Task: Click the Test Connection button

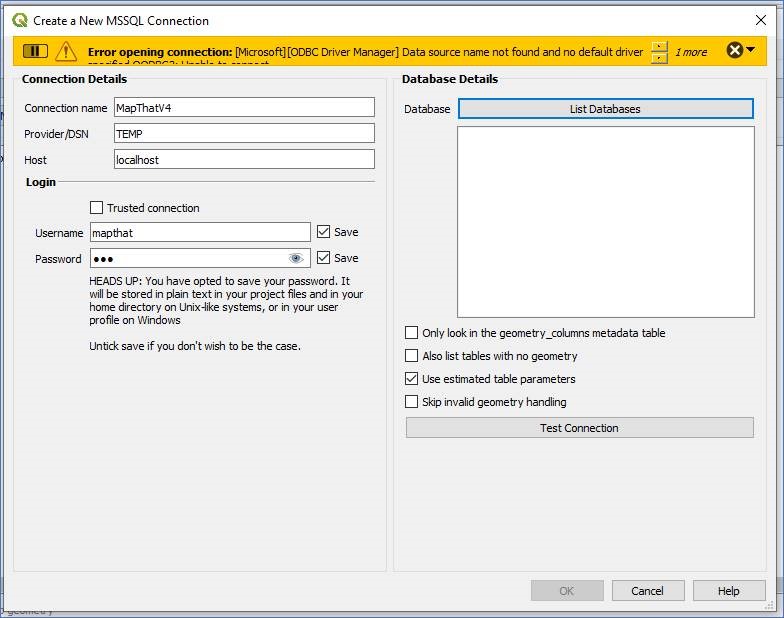Action: click(x=580, y=428)
